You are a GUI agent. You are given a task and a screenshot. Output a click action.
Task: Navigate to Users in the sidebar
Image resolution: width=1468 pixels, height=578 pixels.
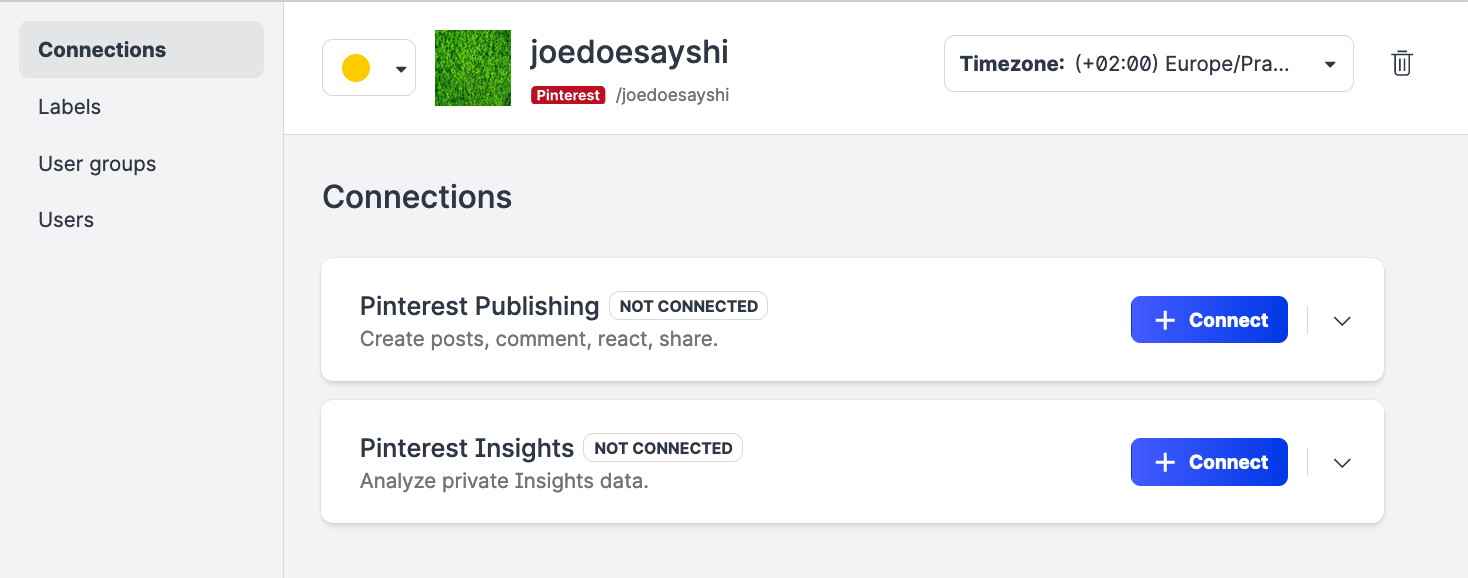coord(66,220)
